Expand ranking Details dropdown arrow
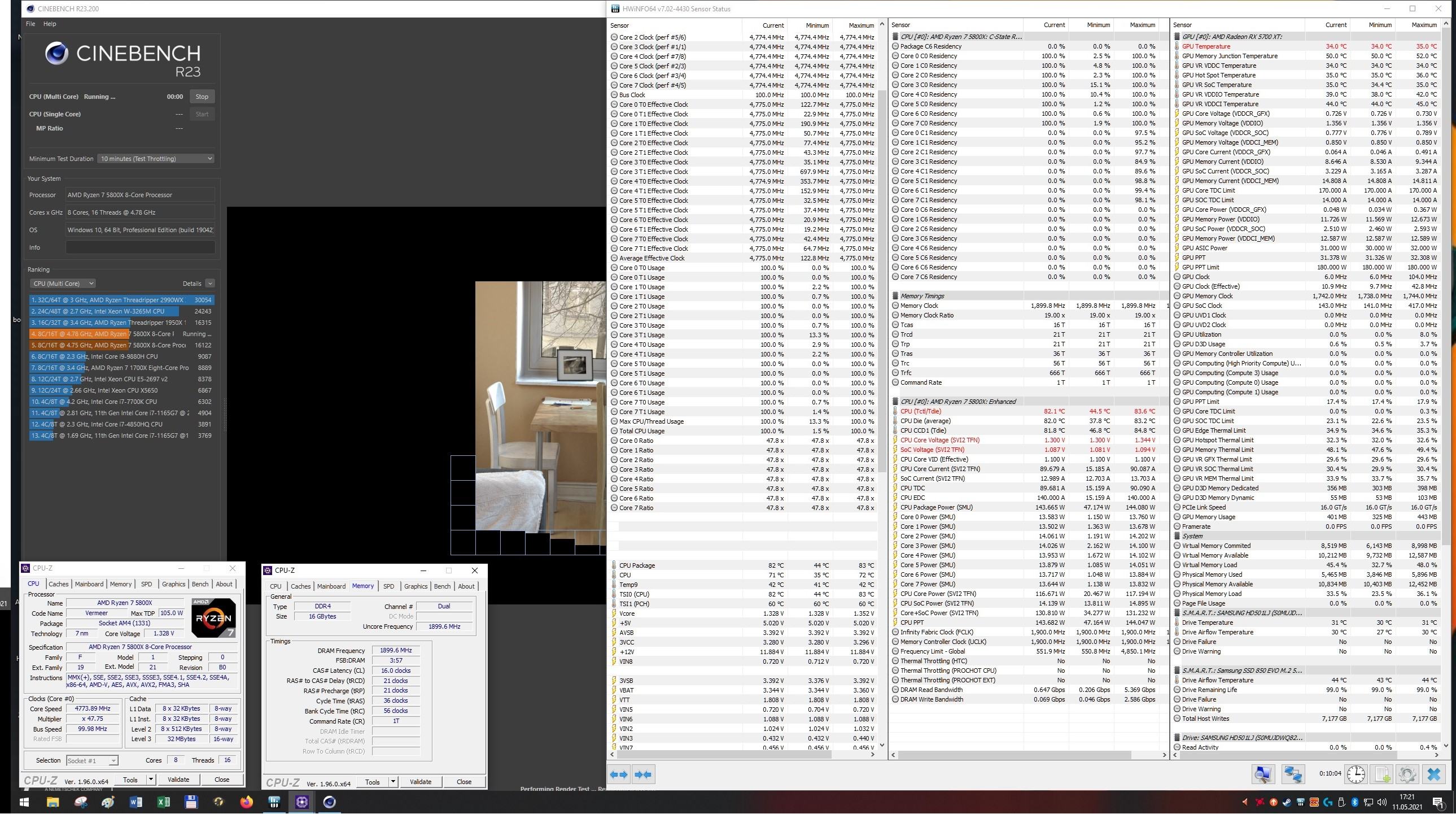Image resolution: width=1456 pixels, height=814 pixels. coord(209,284)
